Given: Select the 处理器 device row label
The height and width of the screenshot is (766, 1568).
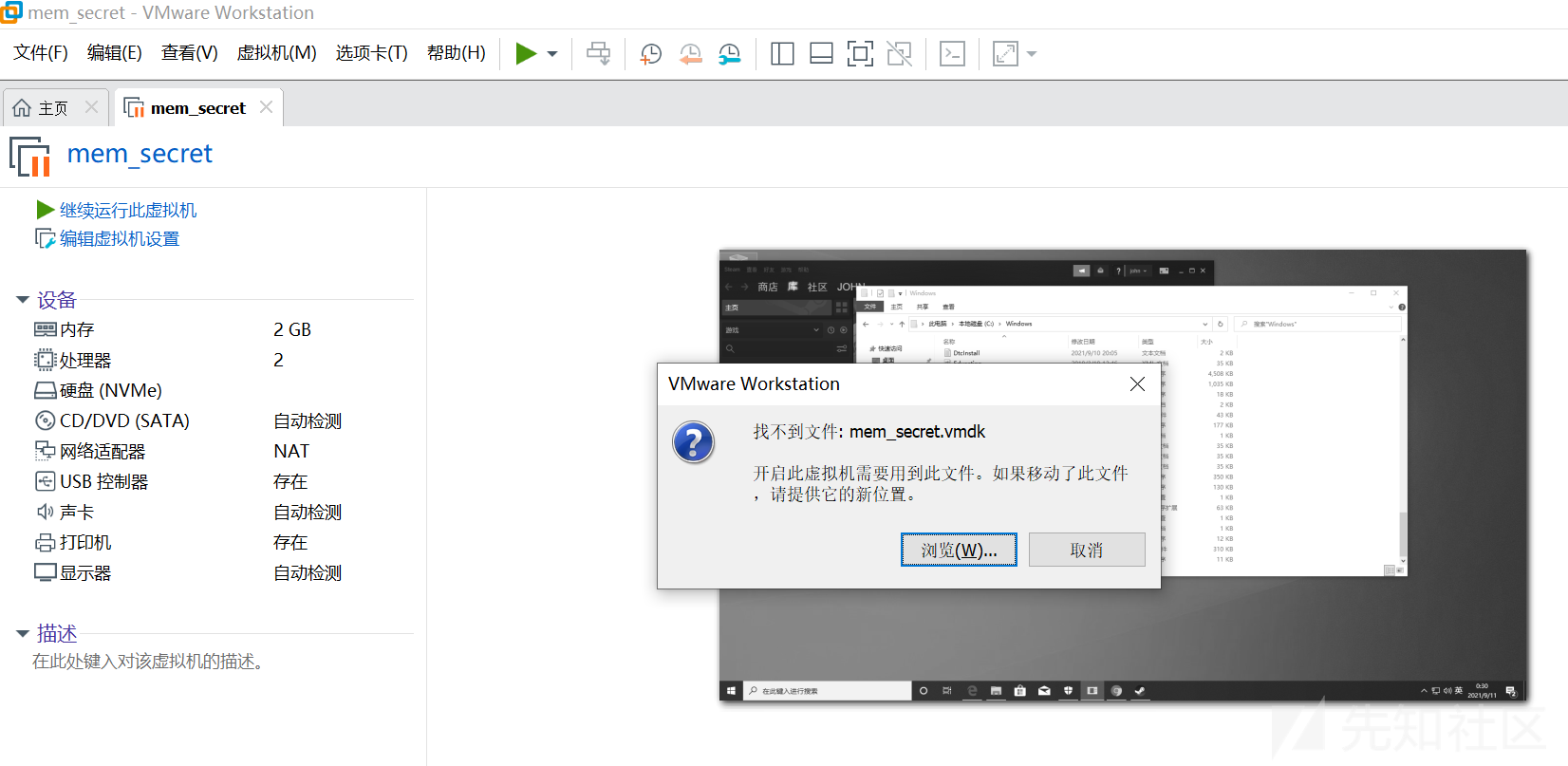Looking at the screenshot, I should (85, 360).
